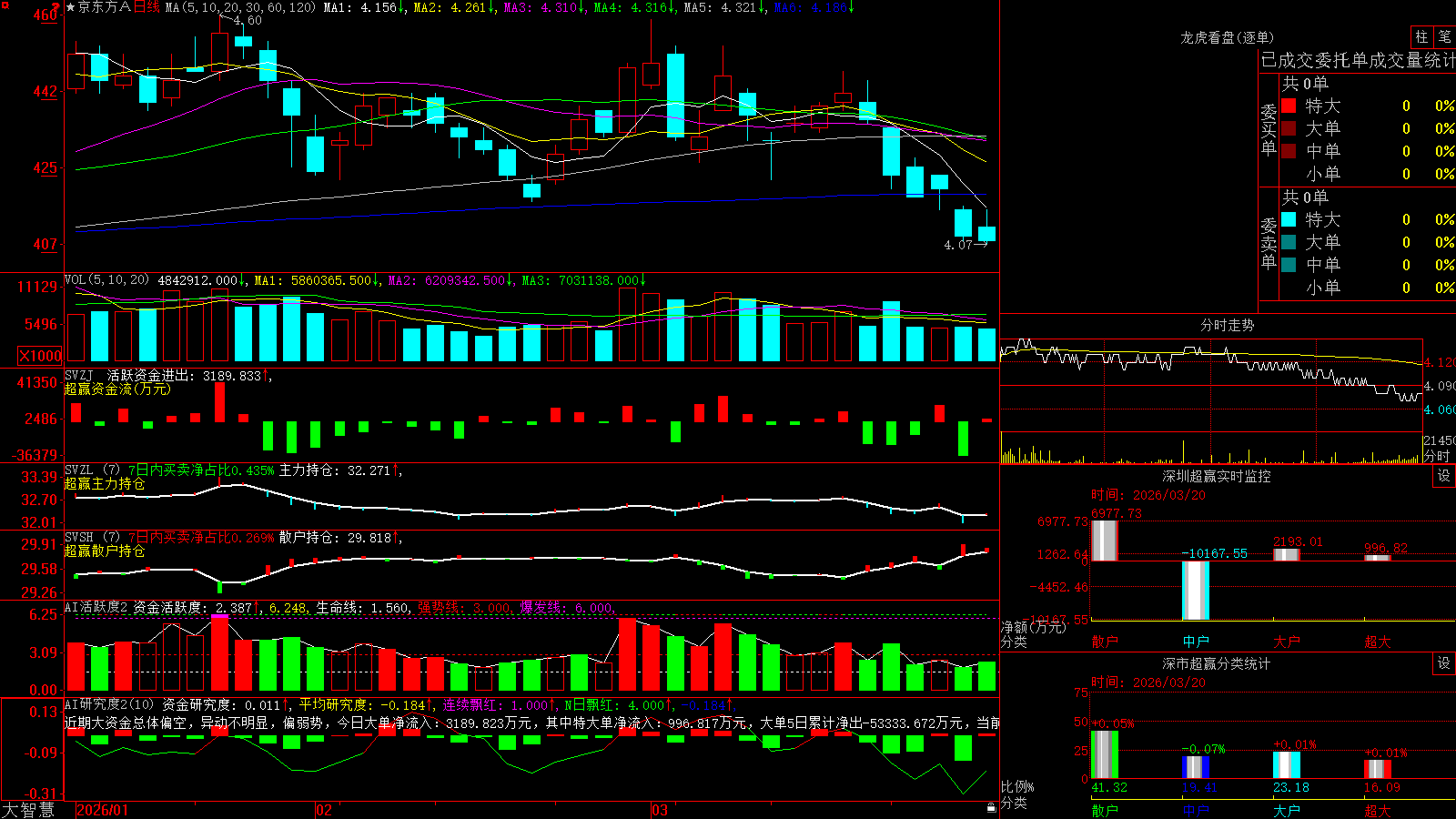Click the 已成交委托单成交量统计 header
This screenshot has height=819, width=1456.
pyautogui.click(x=1358, y=60)
